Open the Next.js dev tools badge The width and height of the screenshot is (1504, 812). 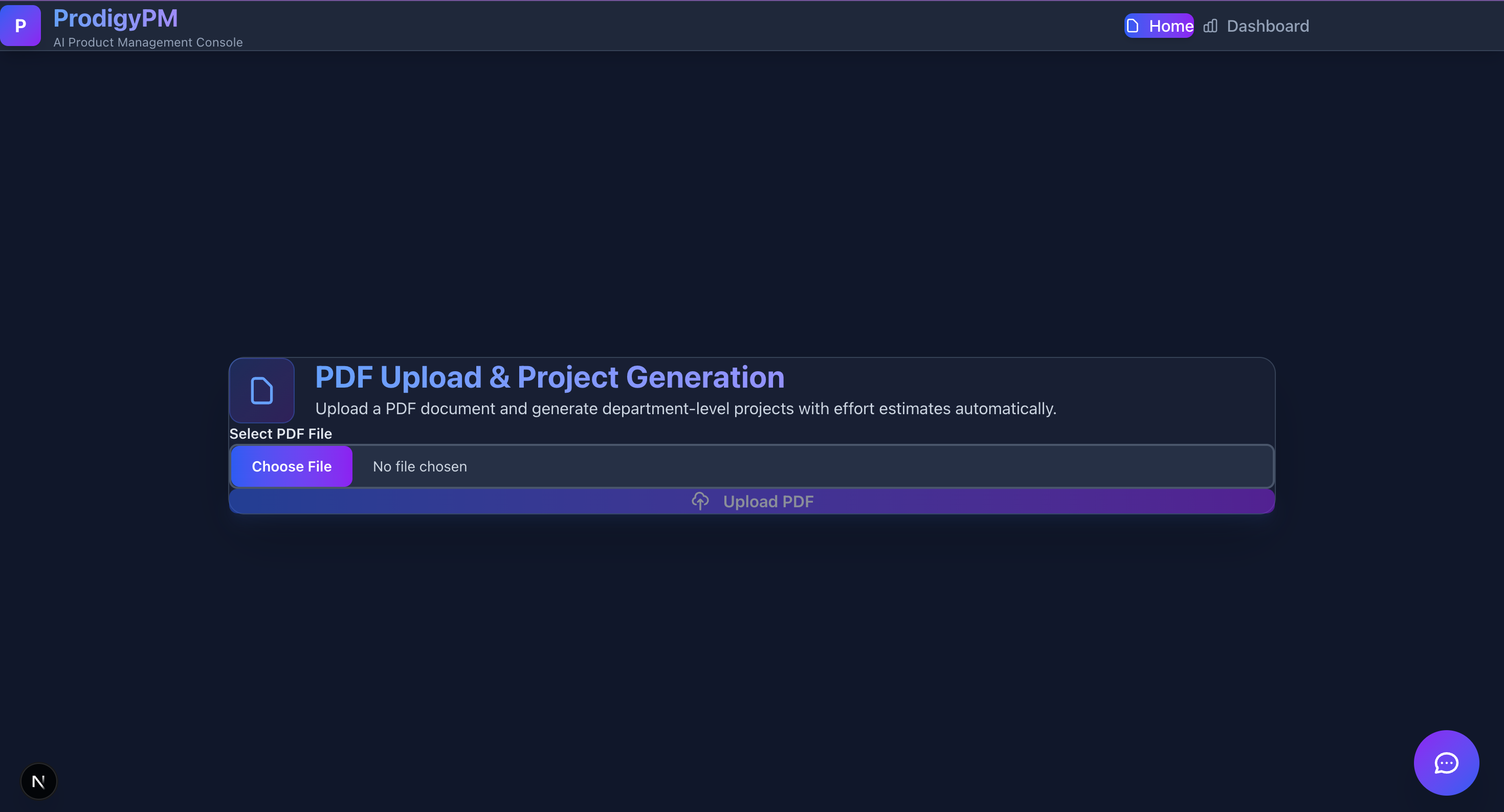click(38, 781)
